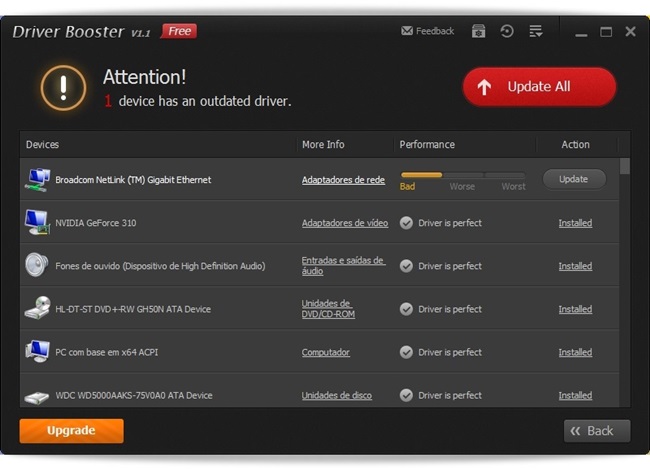This screenshot has height=470, width=650.
Task: Click the WDC hard disk device icon
Action: 36,397
